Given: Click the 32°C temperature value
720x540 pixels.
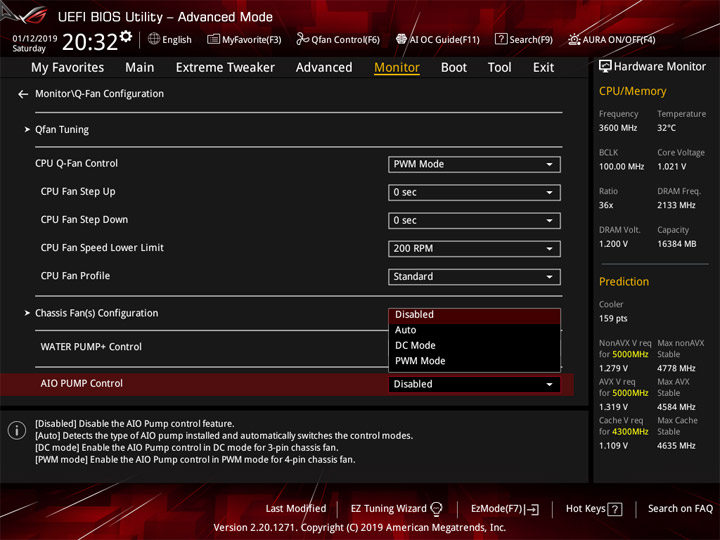Looking at the screenshot, I should point(666,128).
